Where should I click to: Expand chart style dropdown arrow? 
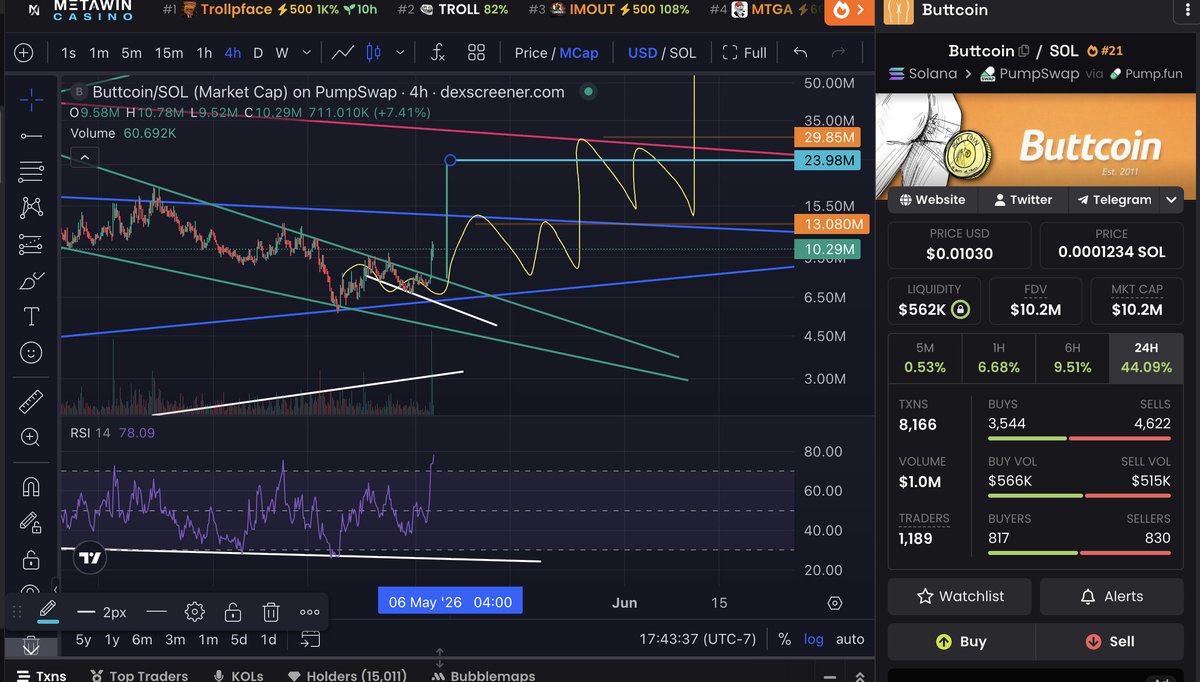pyautogui.click(x=401, y=53)
